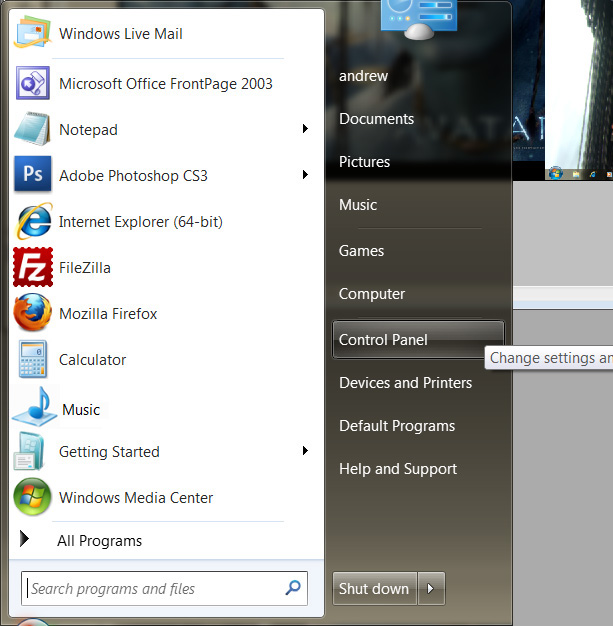
Task: Open Default Programs
Action: [x=397, y=426]
